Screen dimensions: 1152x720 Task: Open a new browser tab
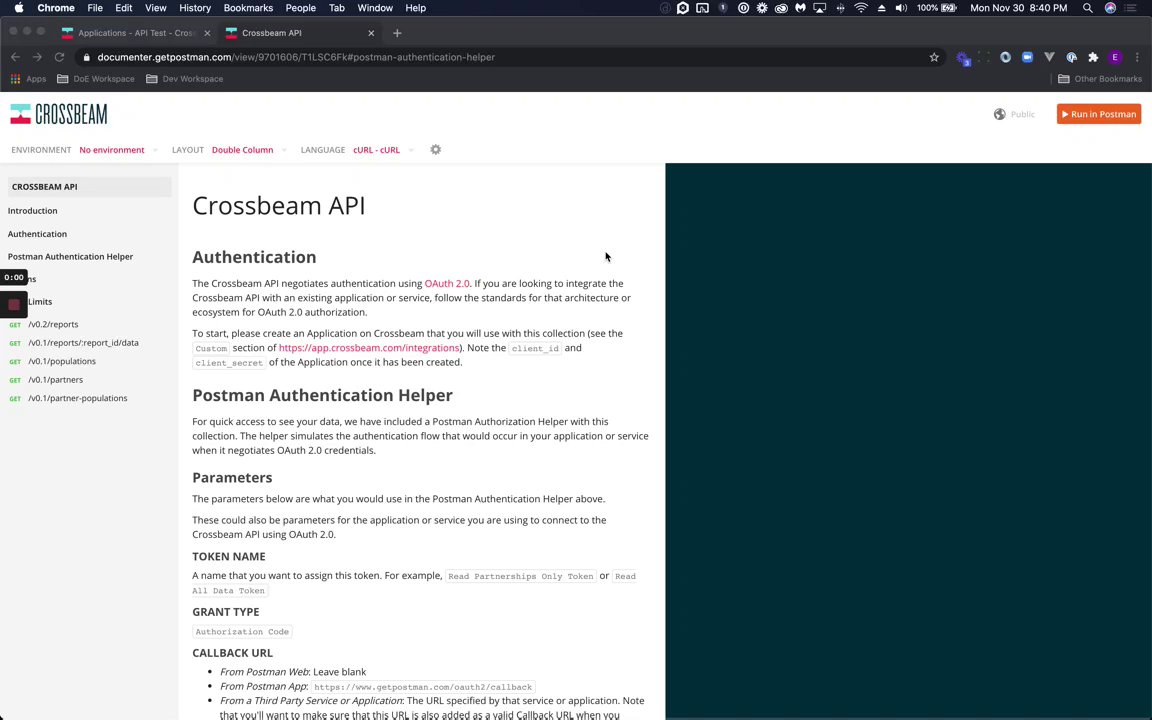397,33
